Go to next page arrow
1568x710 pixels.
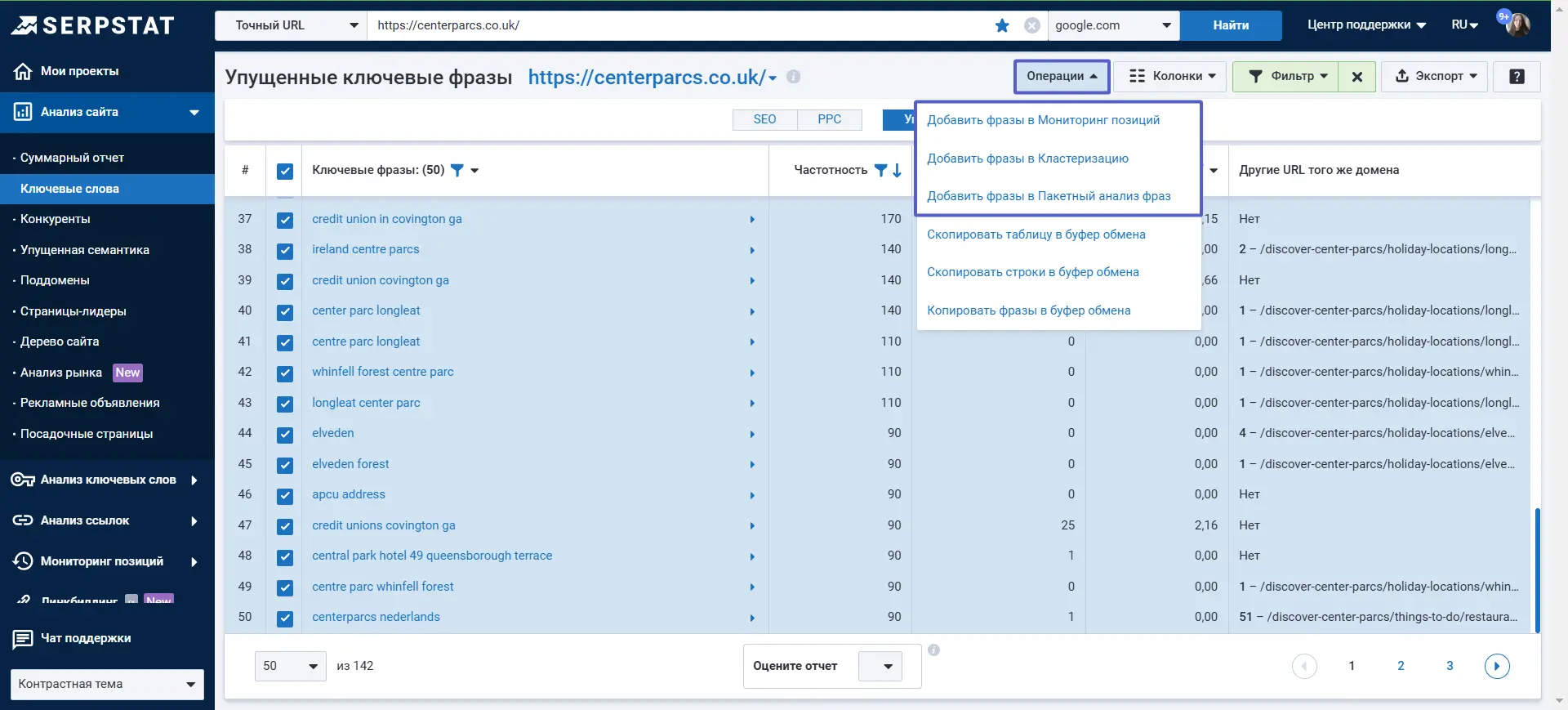[1497, 666]
